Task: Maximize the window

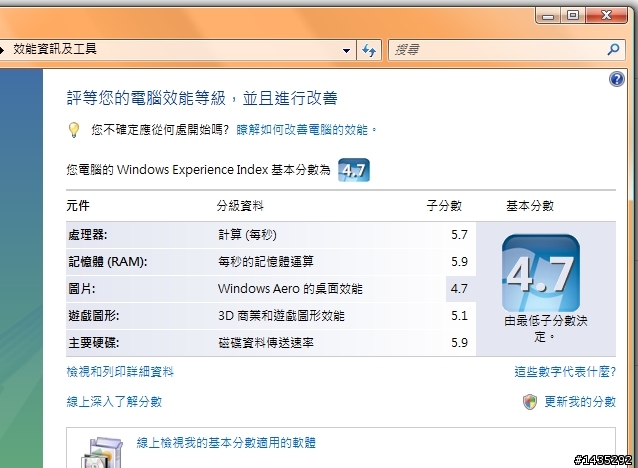Action: [x=573, y=15]
